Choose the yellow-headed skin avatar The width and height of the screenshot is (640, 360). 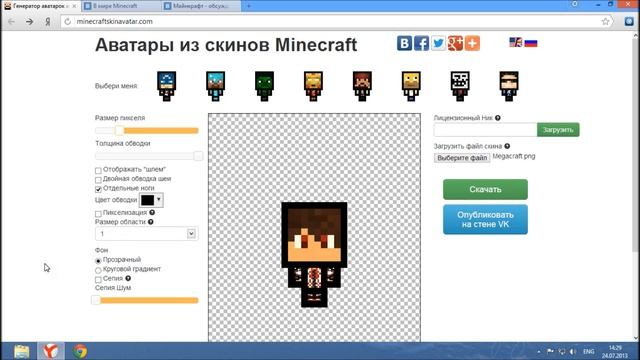[x=411, y=86]
